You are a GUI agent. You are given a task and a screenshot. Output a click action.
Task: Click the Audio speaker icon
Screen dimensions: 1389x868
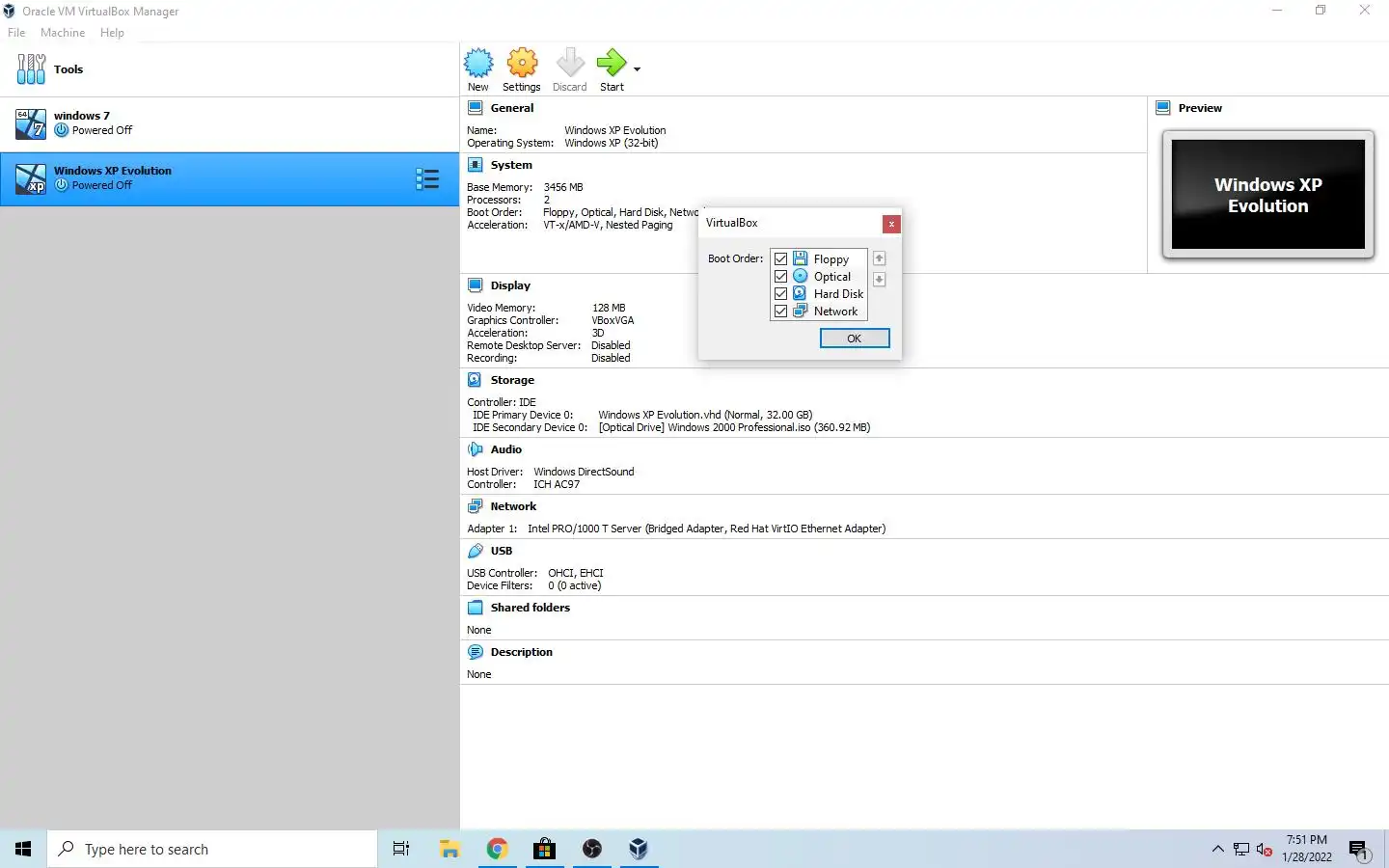coord(475,449)
